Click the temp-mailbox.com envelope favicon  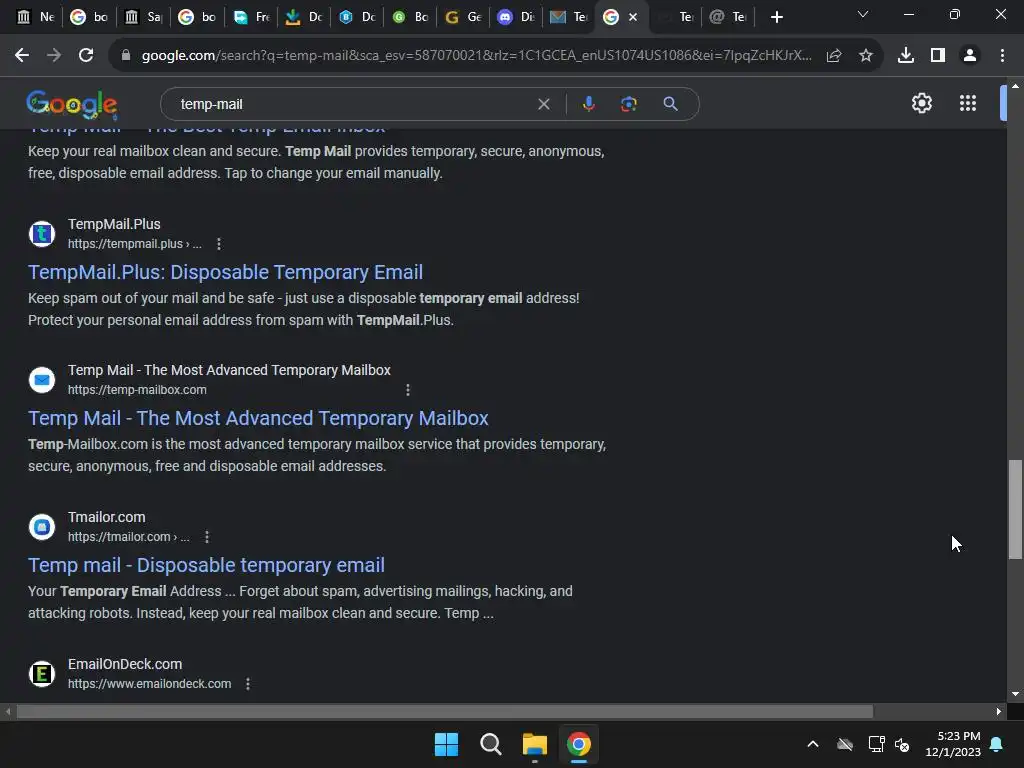(x=42, y=380)
